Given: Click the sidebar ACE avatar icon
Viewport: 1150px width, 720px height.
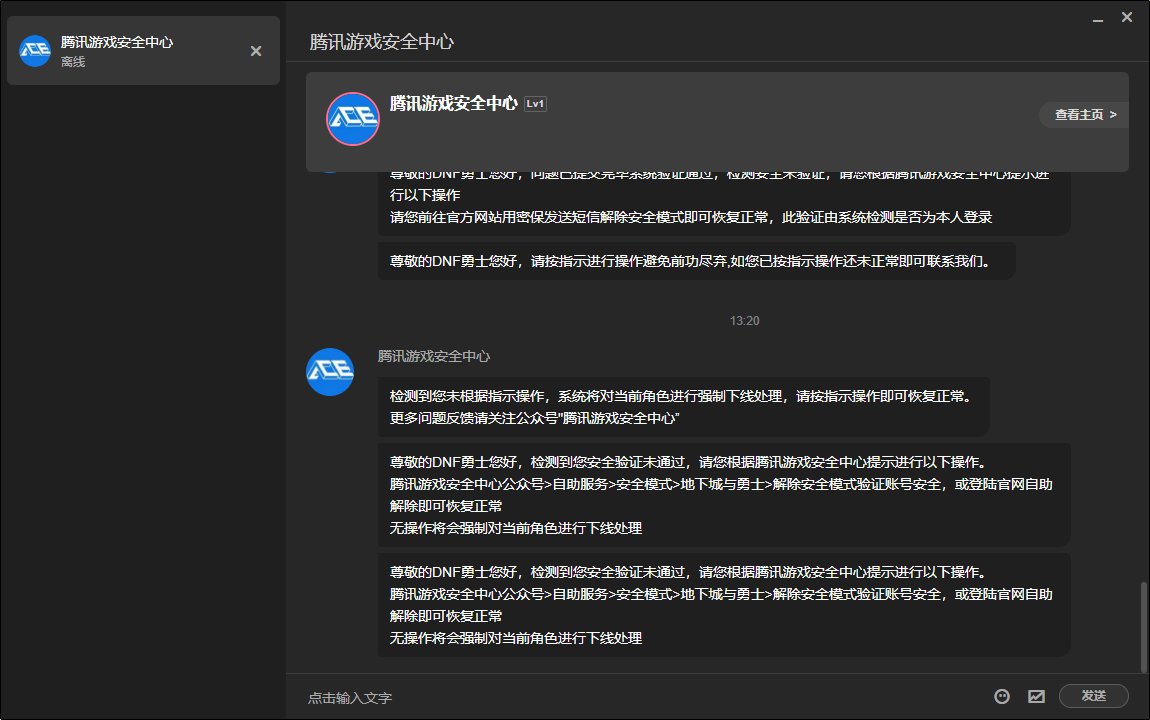Looking at the screenshot, I should 34,51.
